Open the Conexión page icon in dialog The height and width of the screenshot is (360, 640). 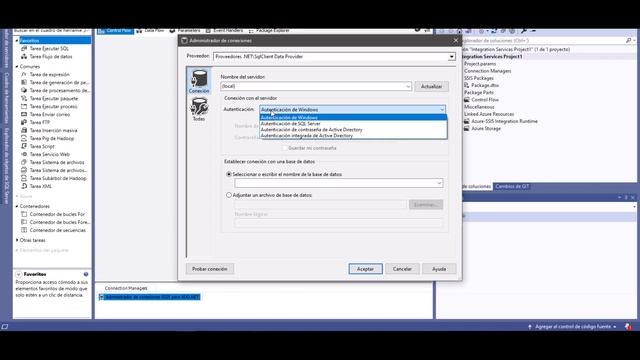[x=199, y=78]
